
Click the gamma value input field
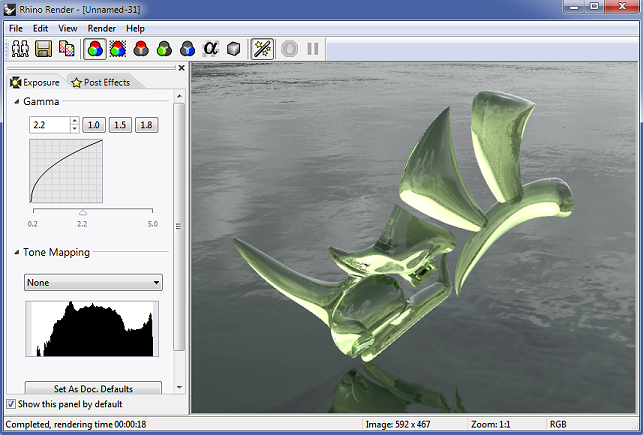(50, 125)
